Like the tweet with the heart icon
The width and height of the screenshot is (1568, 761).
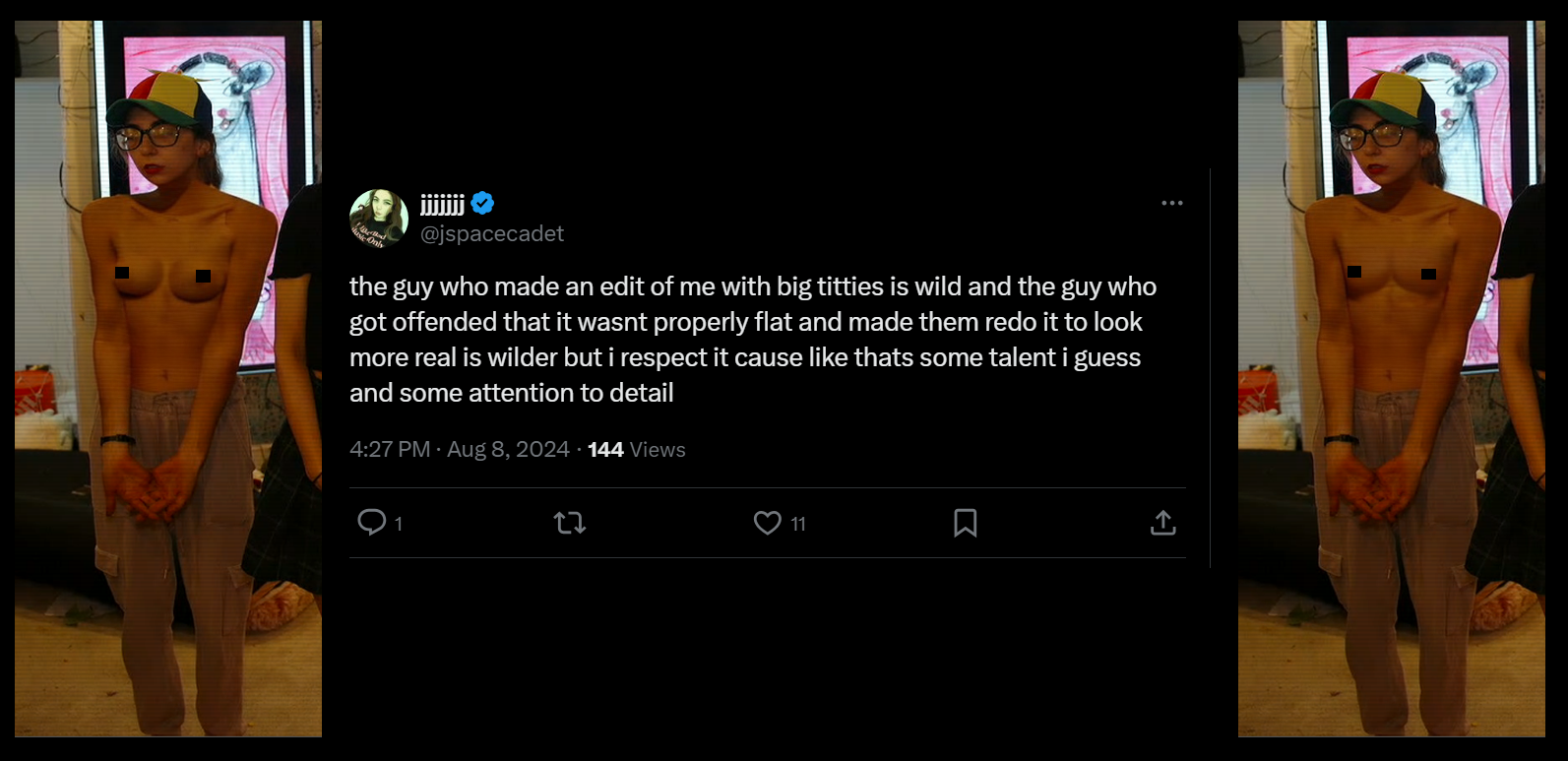767,523
